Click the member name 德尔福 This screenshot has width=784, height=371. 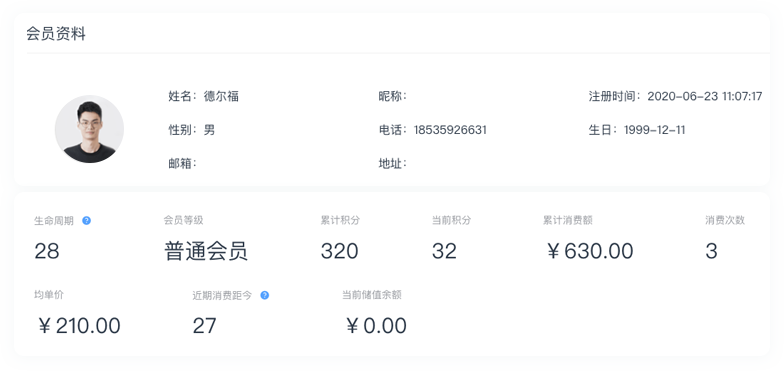click(221, 96)
